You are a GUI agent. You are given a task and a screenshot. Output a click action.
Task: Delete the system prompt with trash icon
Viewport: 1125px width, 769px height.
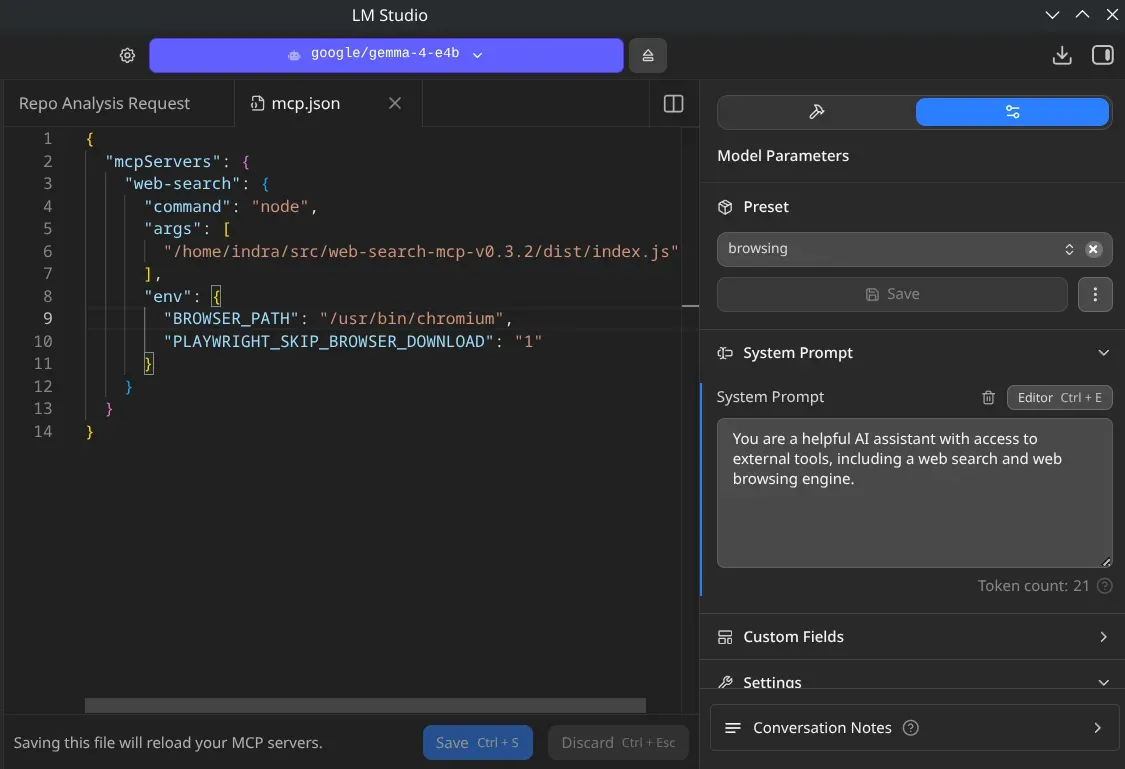click(x=988, y=397)
